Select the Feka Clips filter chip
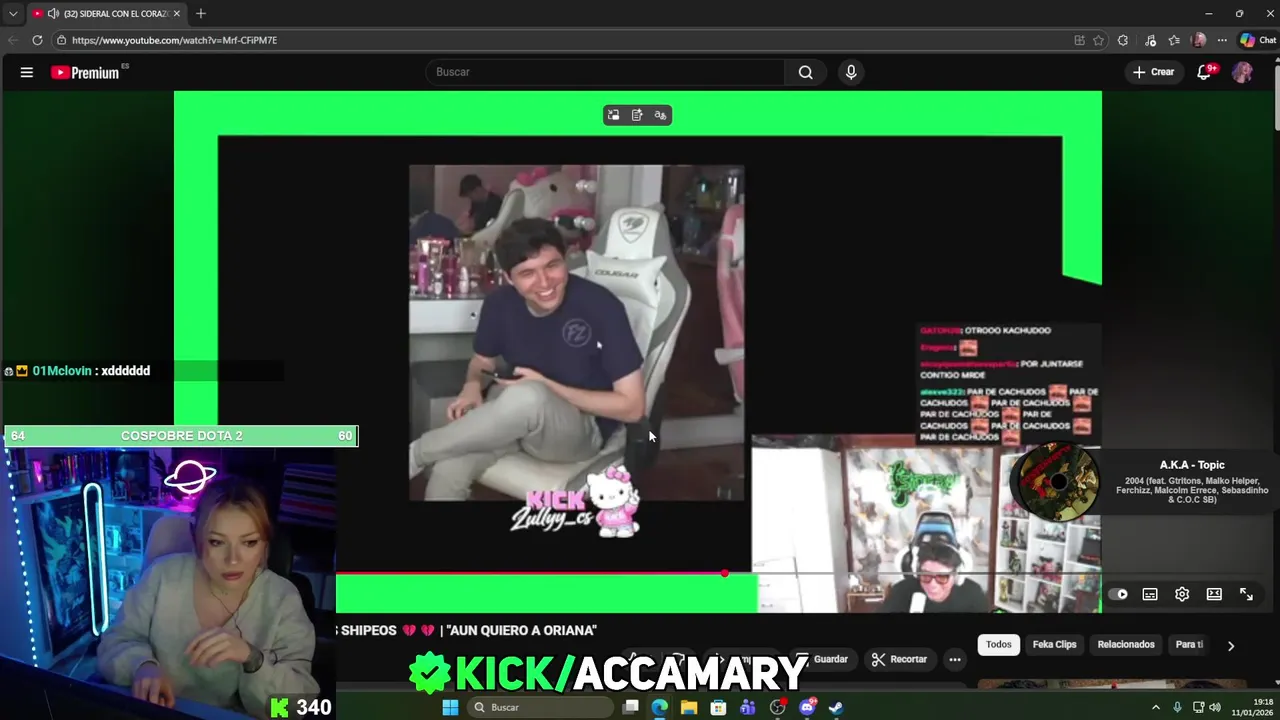 (1054, 644)
